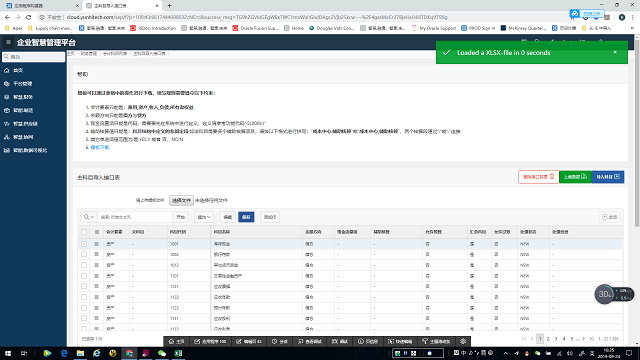Switch to the first browser tab
The height and width of the screenshot is (360, 640).
tap(42, 6)
